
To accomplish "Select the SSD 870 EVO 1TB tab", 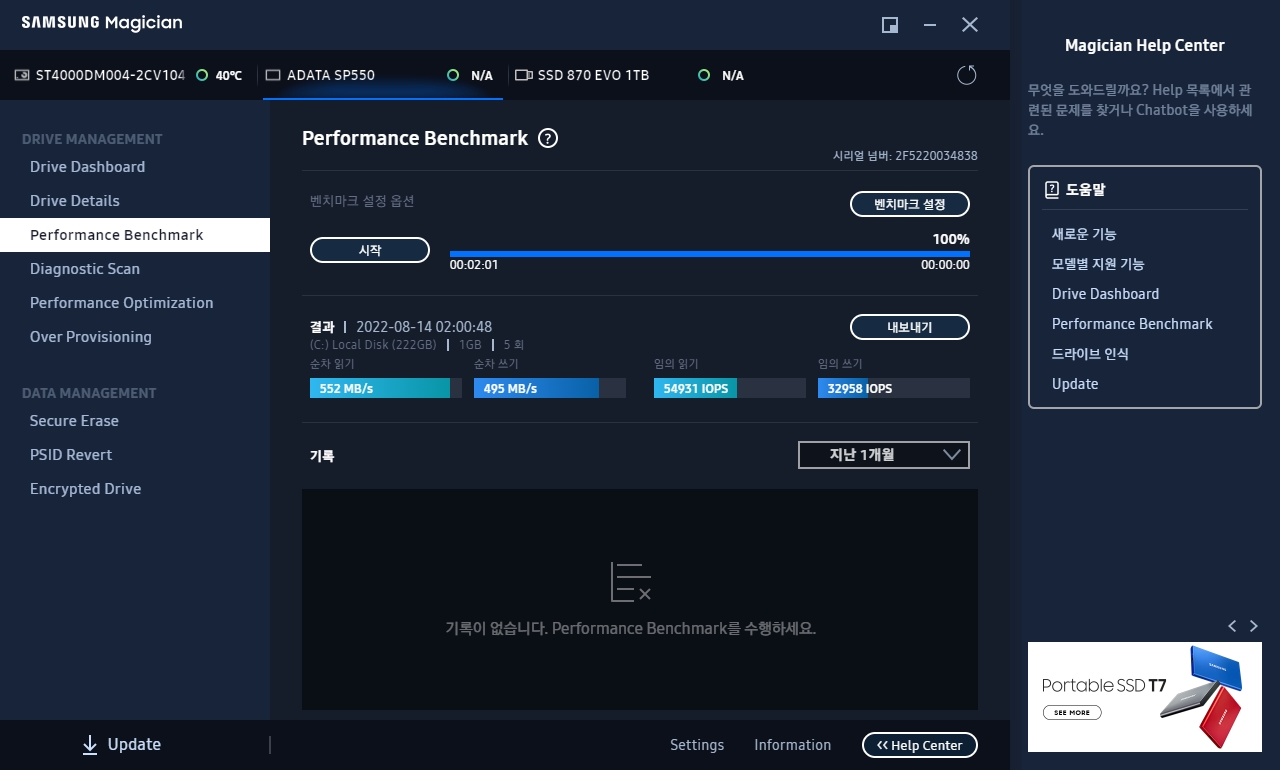I will pos(630,75).
